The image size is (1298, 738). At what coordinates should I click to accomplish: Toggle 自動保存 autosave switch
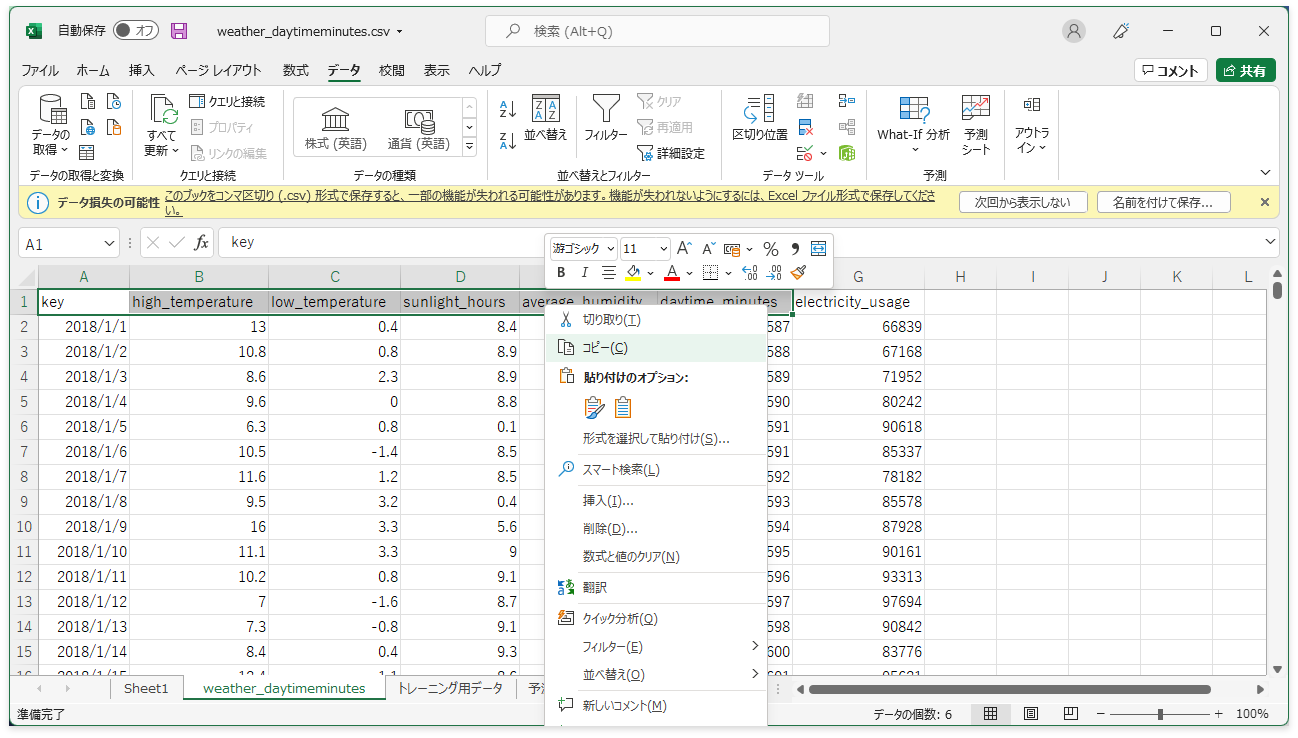(x=136, y=31)
